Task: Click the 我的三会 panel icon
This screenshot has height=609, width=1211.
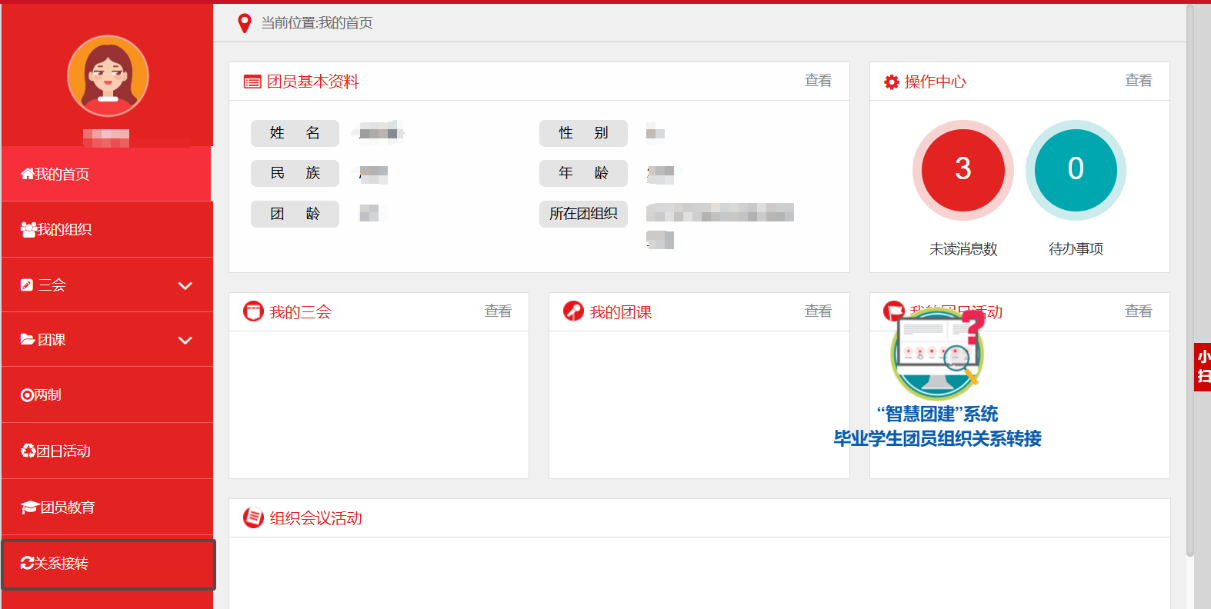Action: [x=254, y=312]
